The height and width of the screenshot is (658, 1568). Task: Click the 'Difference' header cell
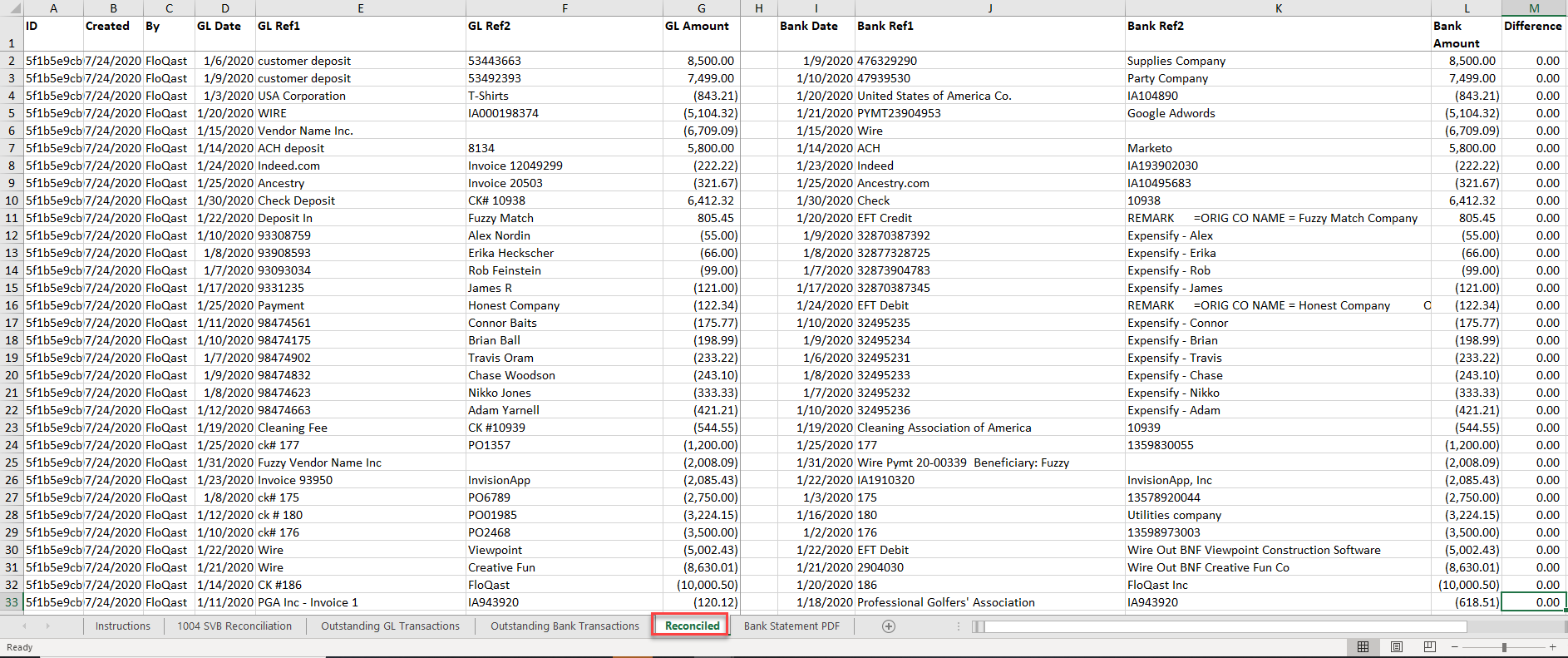[x=1534, y=34]
